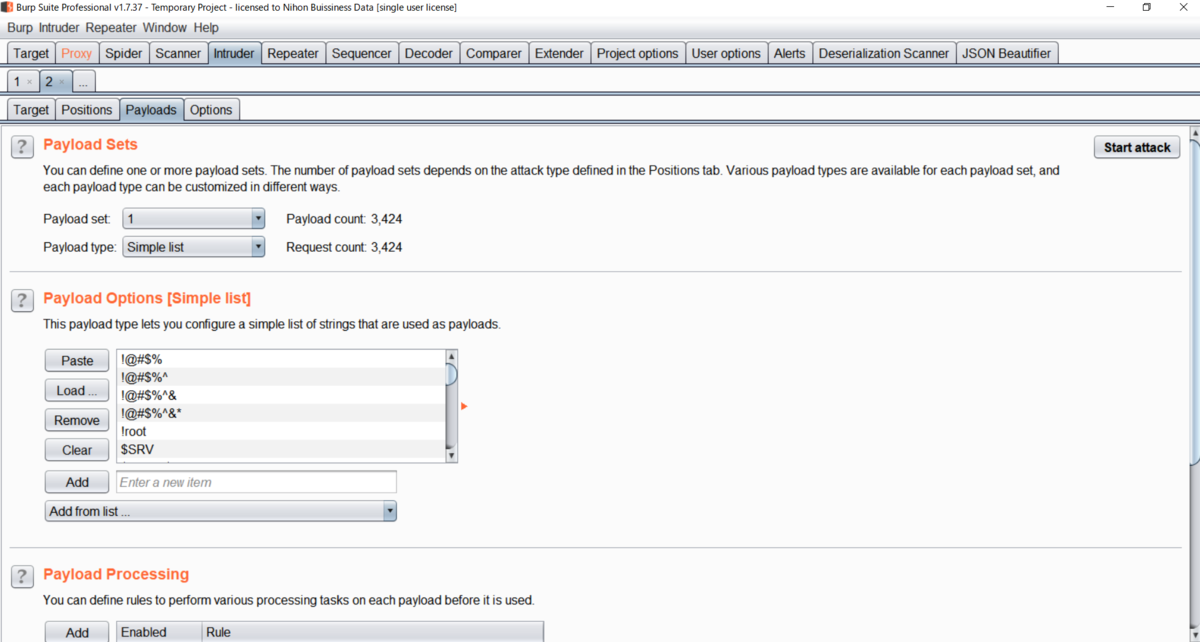
Task: Select the Intruder main tab
Action: [234, 53]
